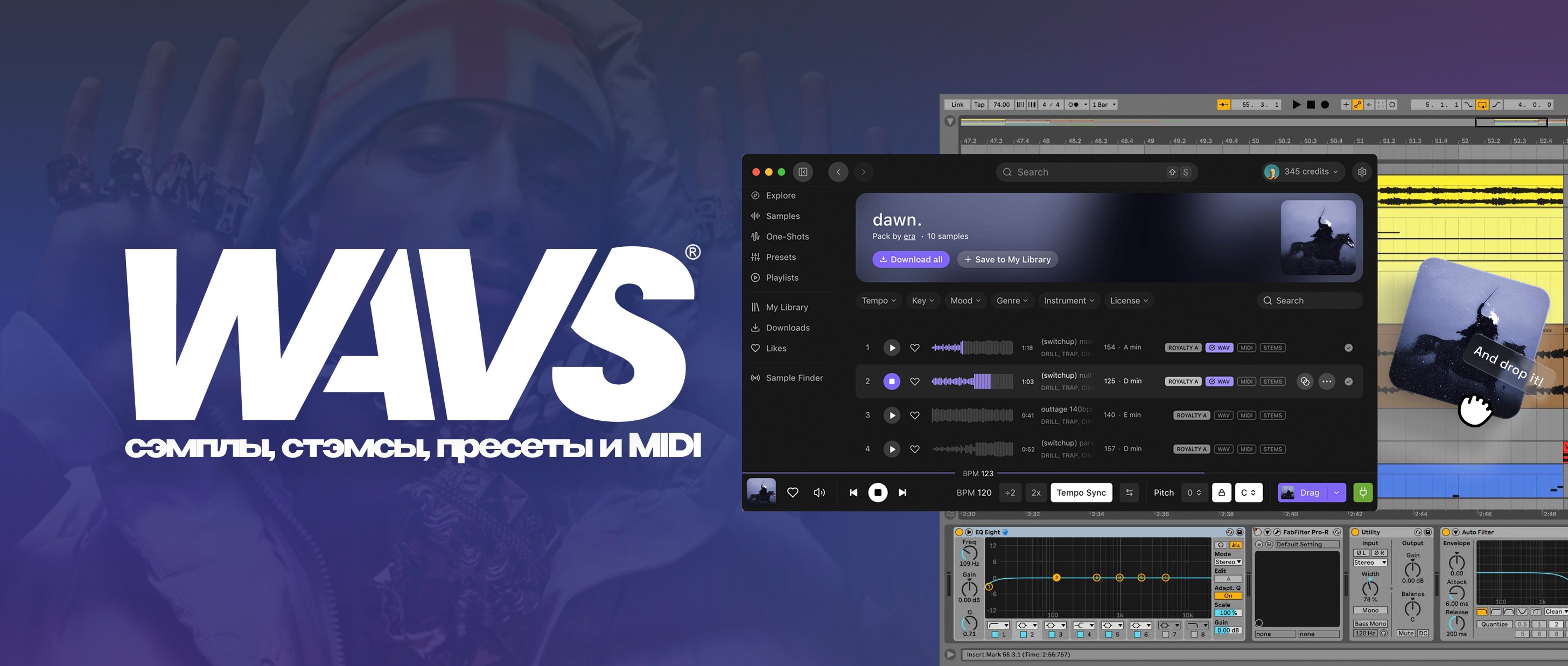Click the waveform of track 1
Viewport: 1568px width, 666px height.
coord(971,348)
